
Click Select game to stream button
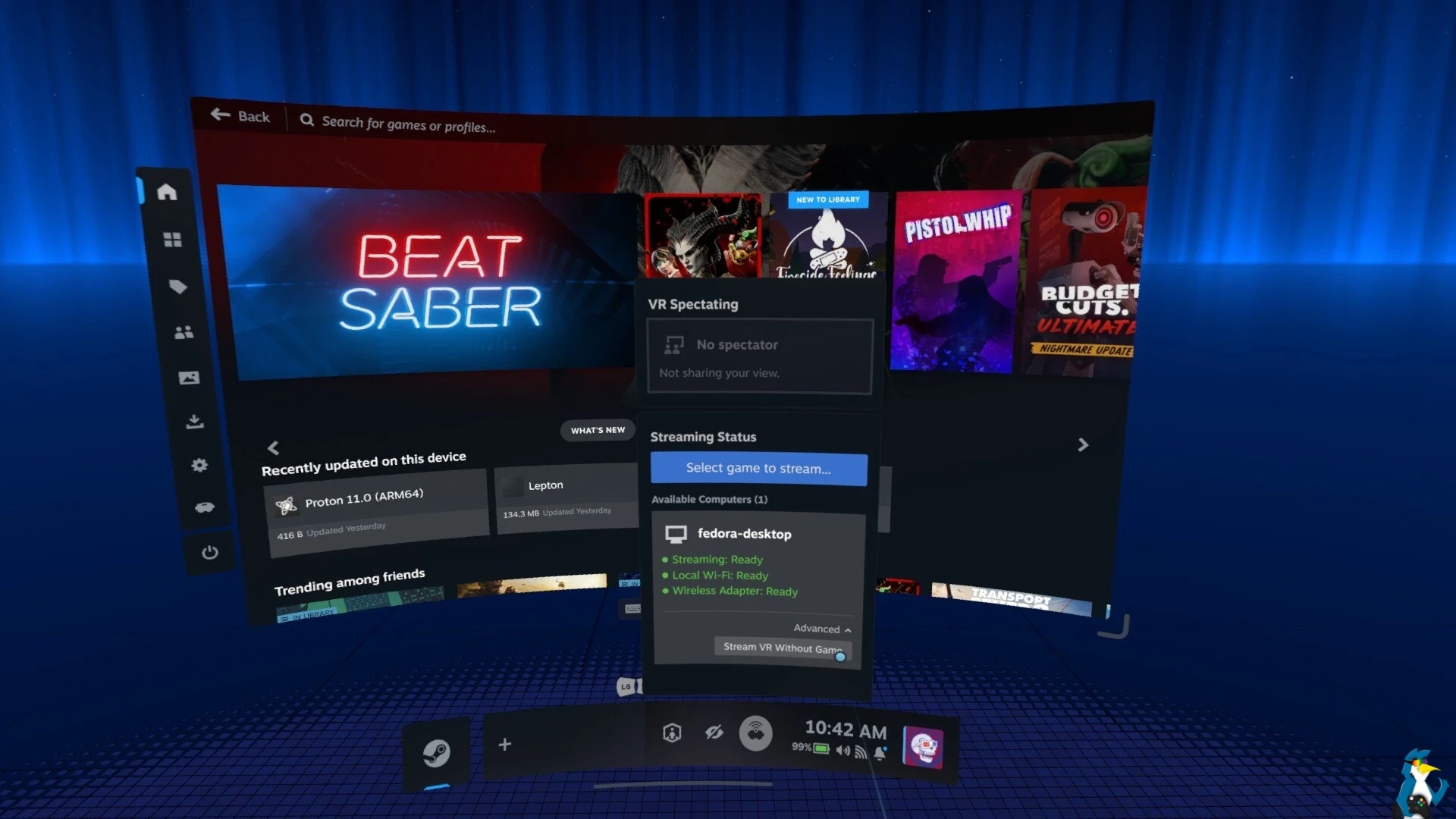[x=758, y=469]
